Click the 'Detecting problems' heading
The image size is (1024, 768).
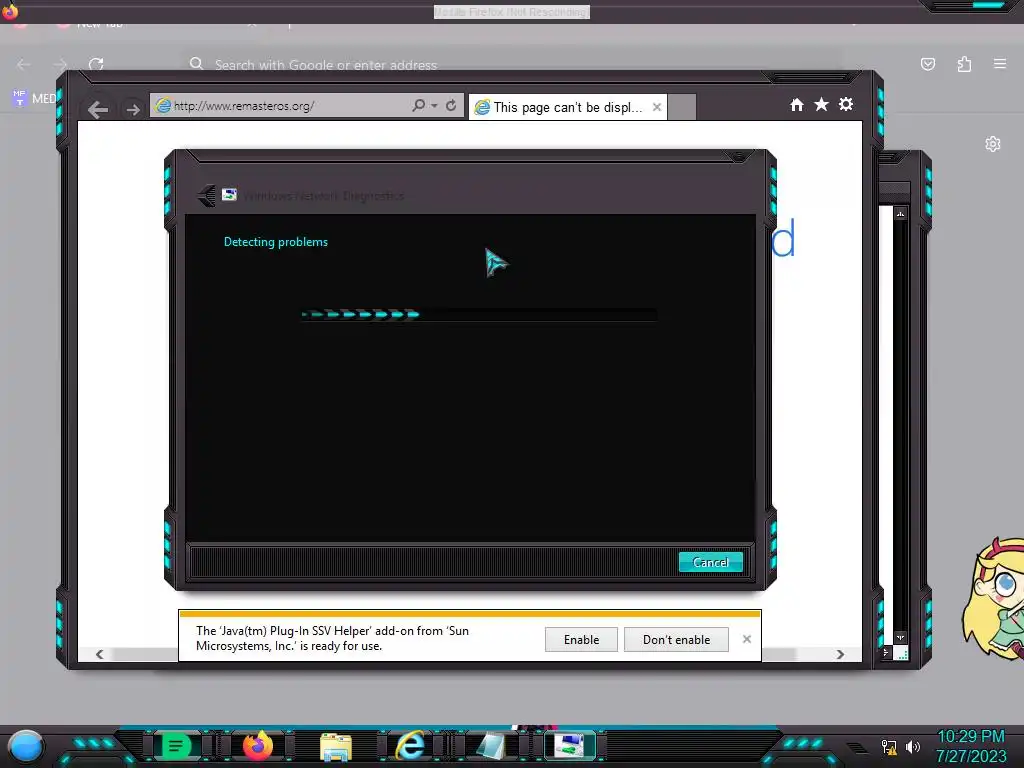click(276, 242)
